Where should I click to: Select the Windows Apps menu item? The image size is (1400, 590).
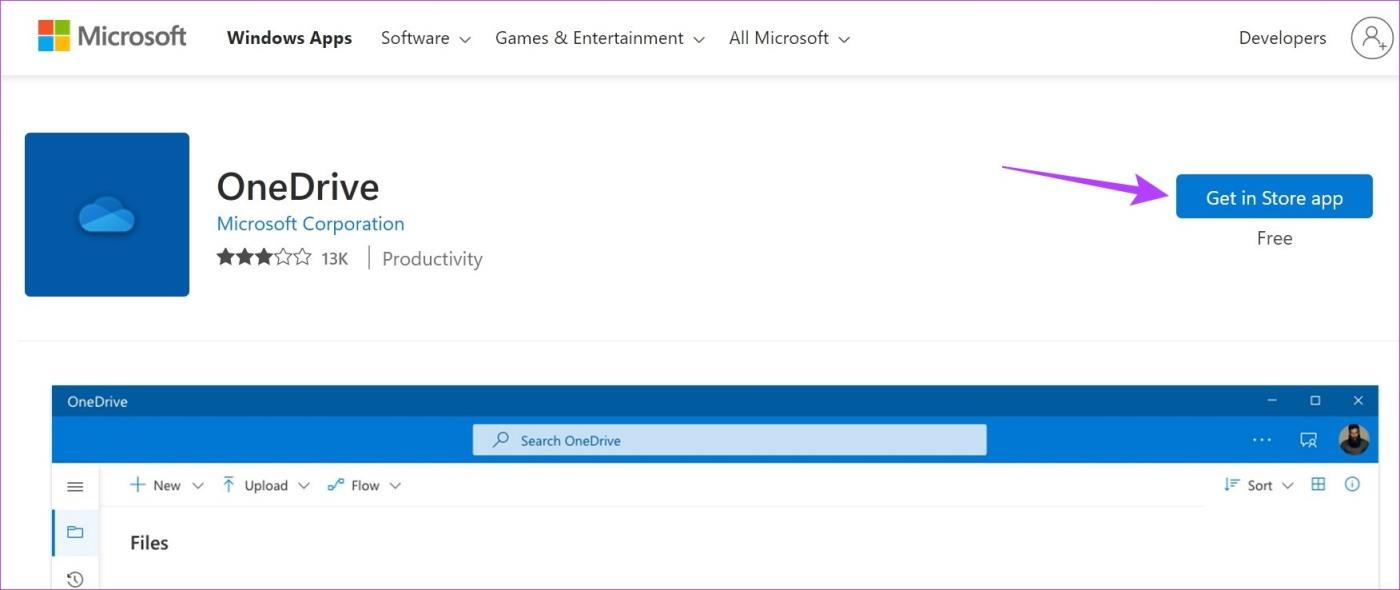(289, 38)
